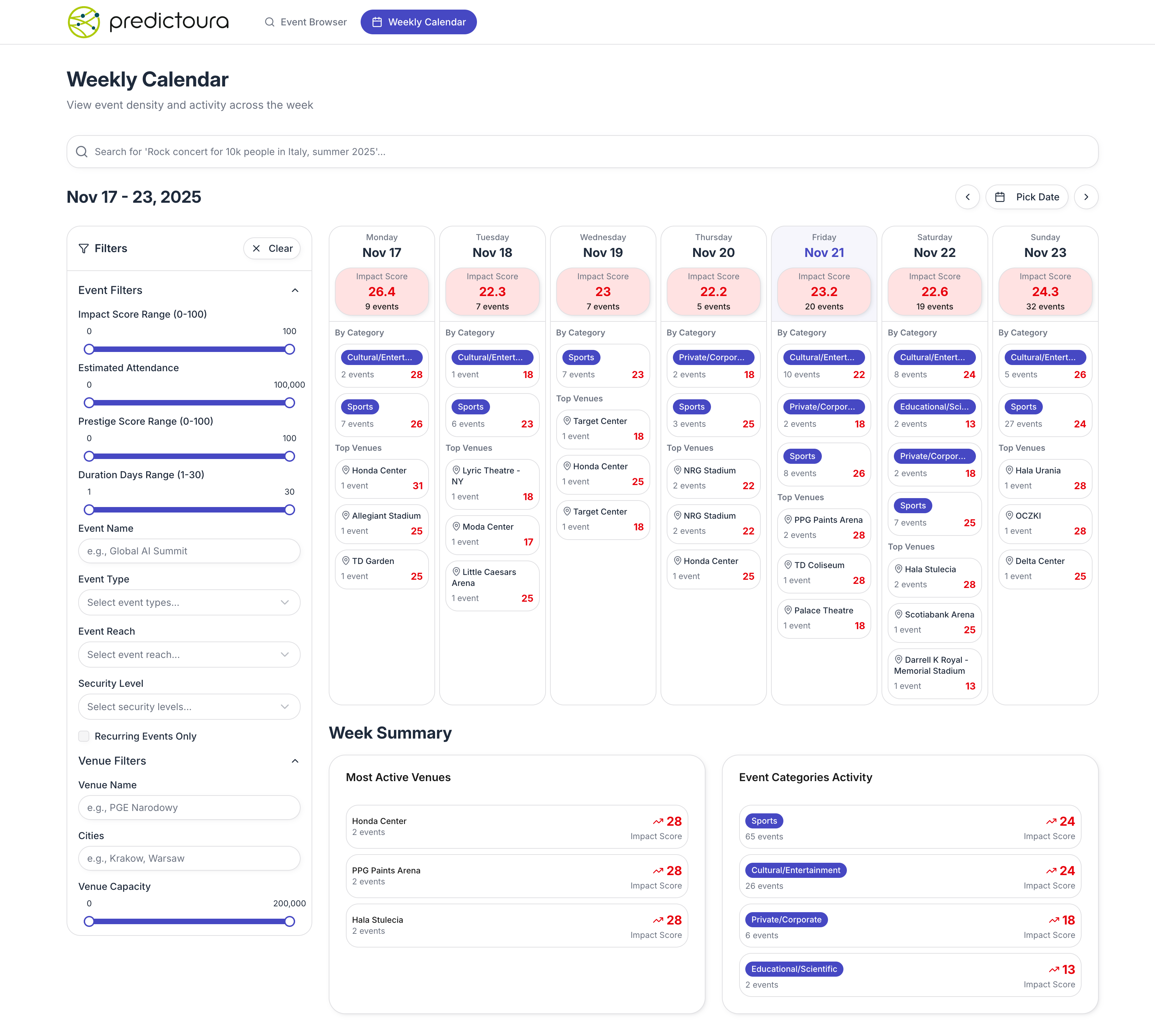This screenshot has height=1036, width=1155.
Task: Click the search magnifier icon in search bar
Action: 82,151
